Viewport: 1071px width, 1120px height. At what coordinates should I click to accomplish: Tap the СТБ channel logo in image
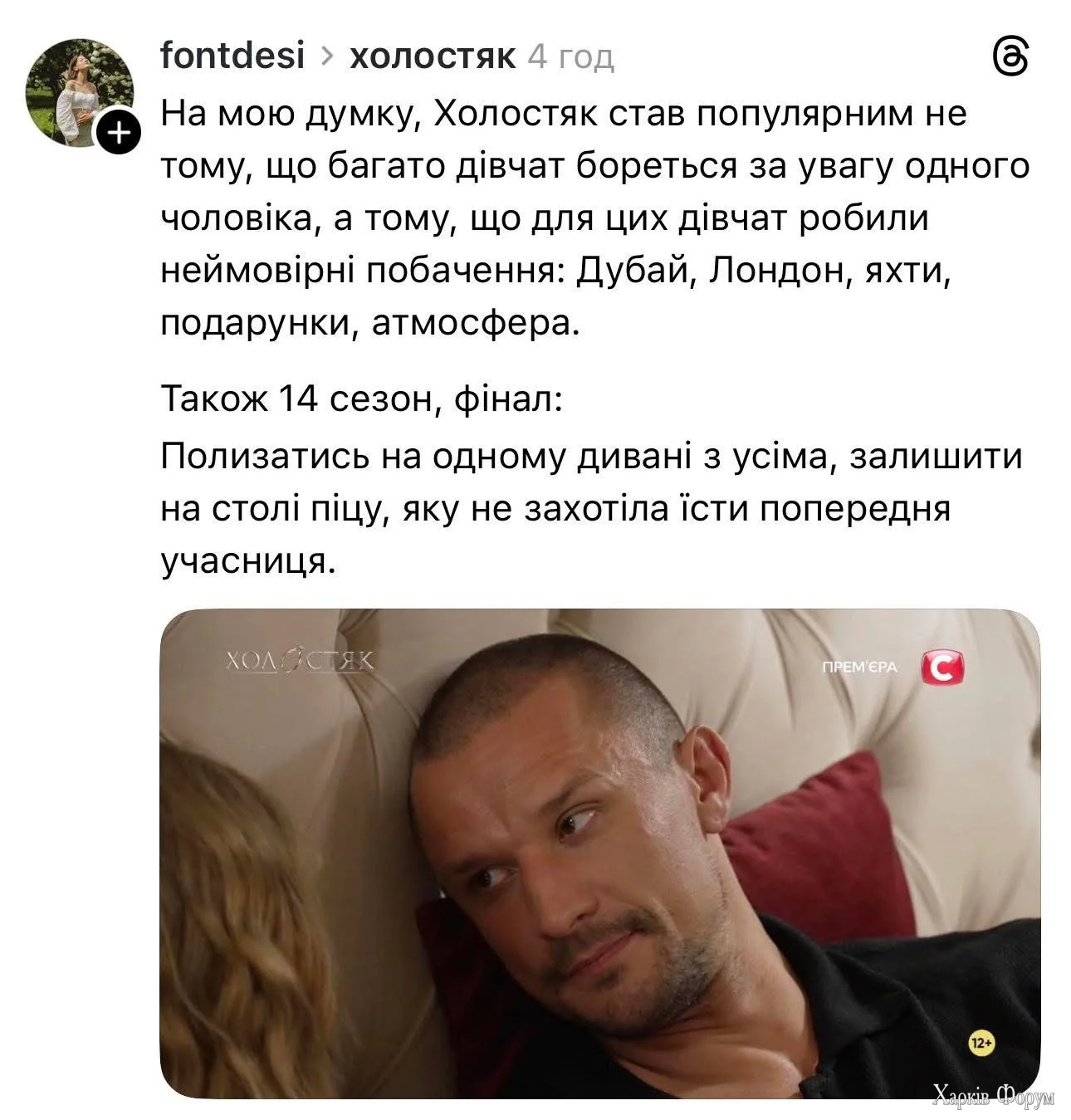click(x=942, y=668)
